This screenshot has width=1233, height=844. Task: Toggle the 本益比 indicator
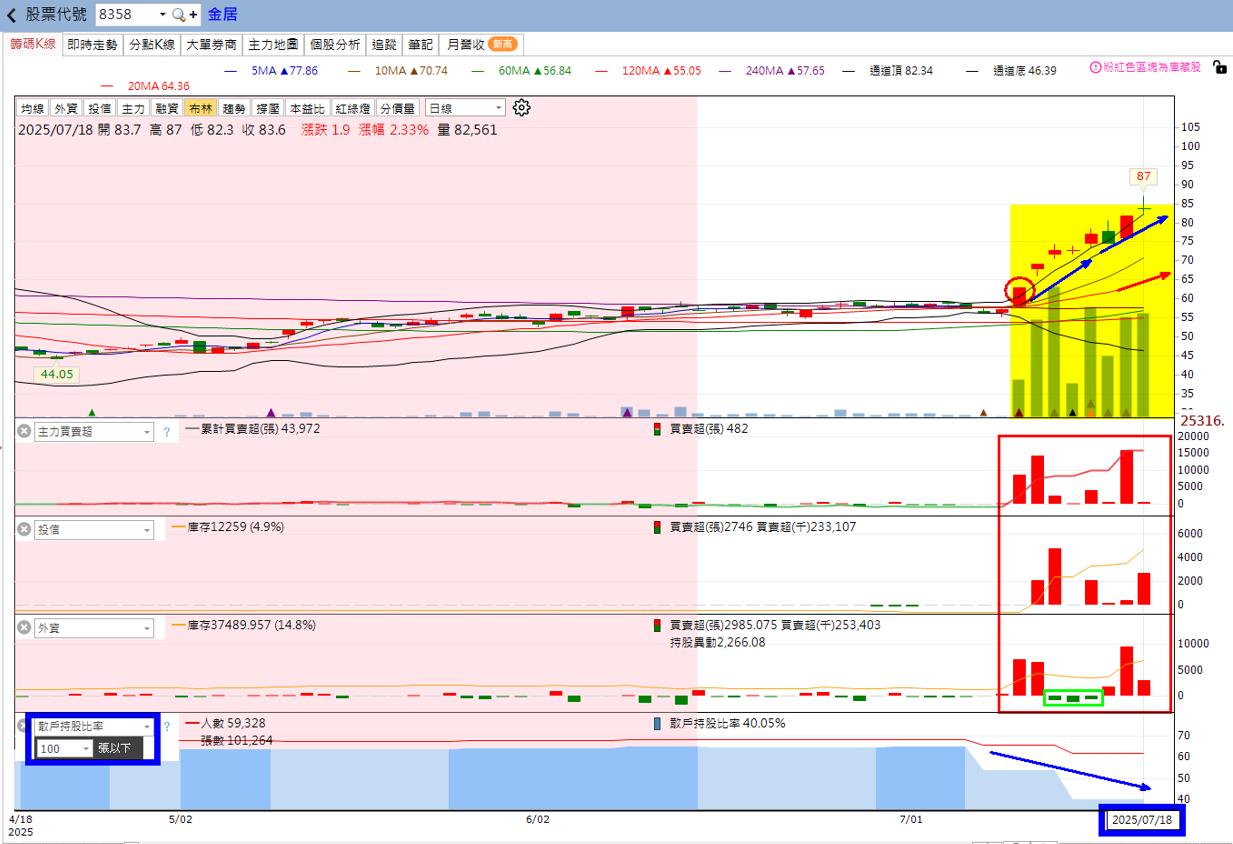[308, 108]
